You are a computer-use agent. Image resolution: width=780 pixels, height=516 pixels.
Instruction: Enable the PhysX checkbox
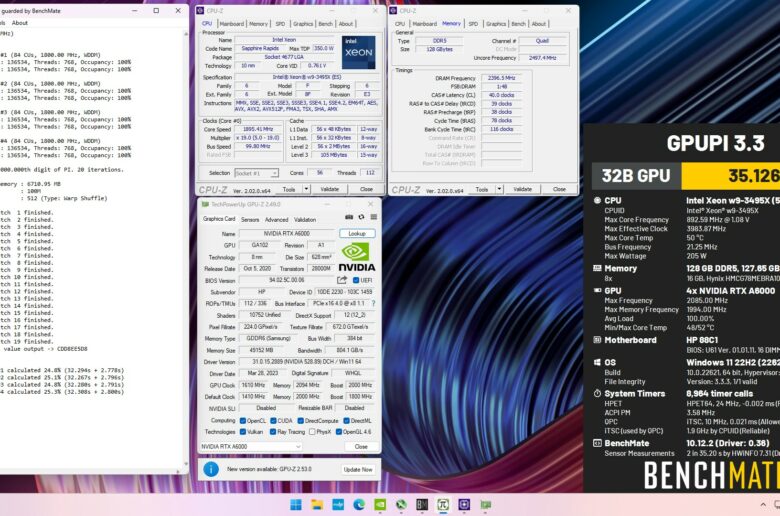coord(312,432)
